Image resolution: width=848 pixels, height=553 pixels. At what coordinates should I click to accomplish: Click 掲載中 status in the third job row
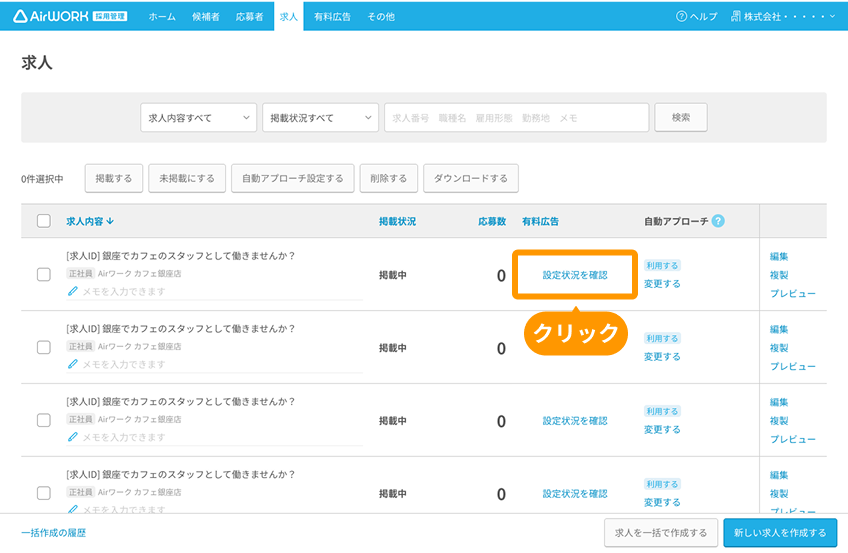[393, 421]
